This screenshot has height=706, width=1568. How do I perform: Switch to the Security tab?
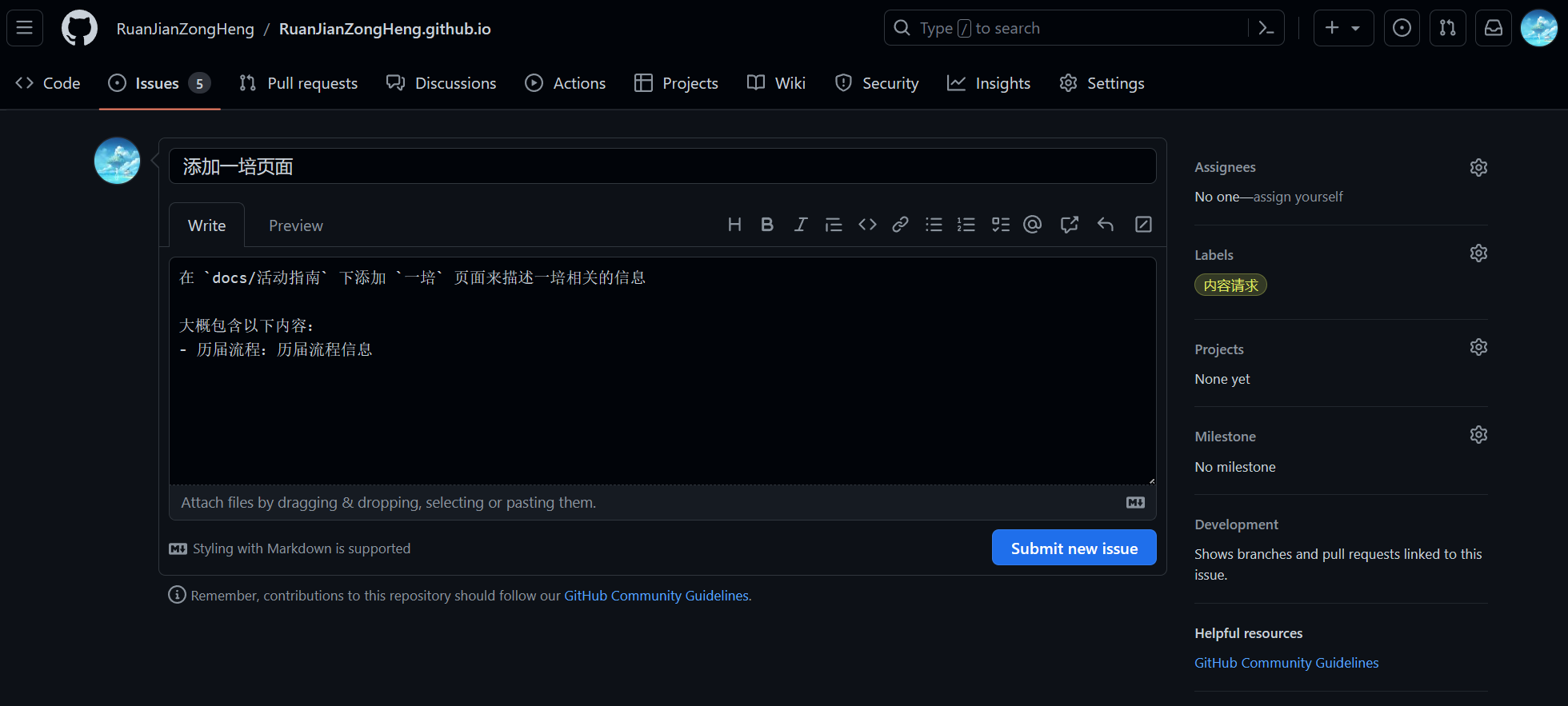coord(877,83)
